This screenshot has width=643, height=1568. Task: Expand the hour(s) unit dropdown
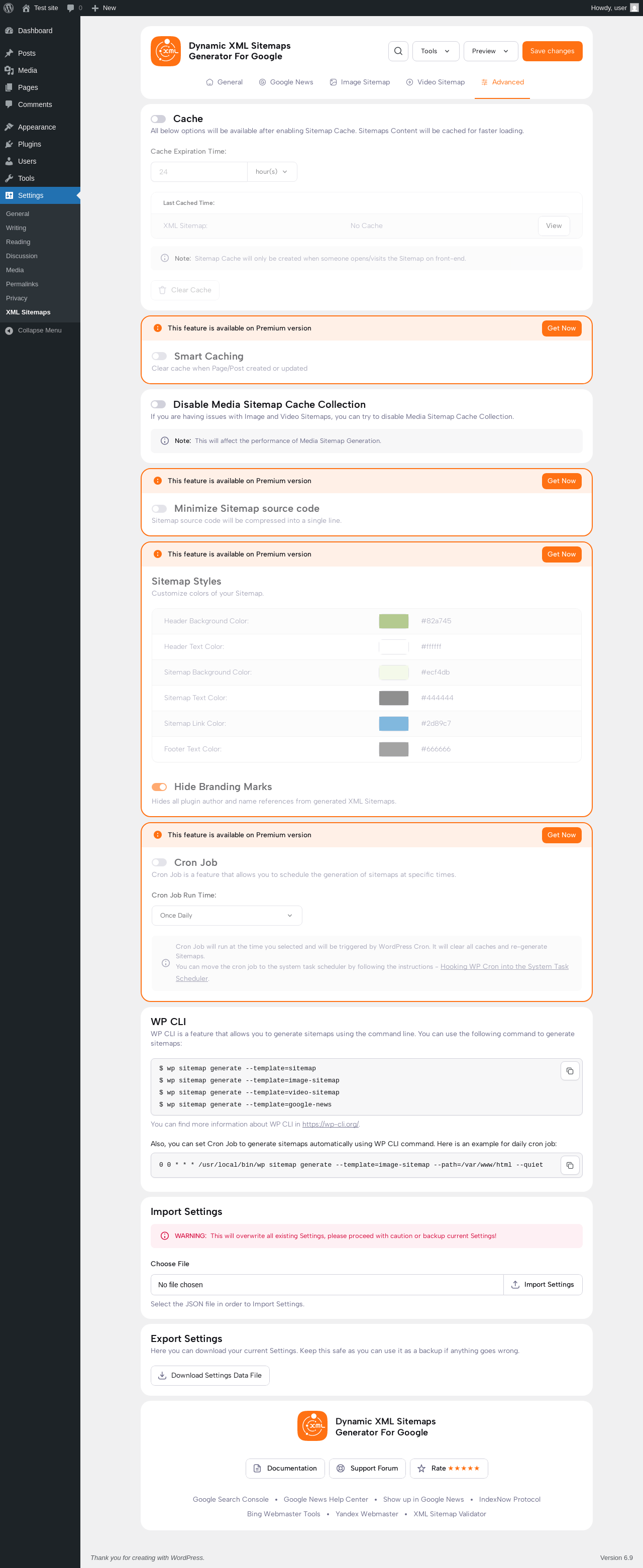272,172
